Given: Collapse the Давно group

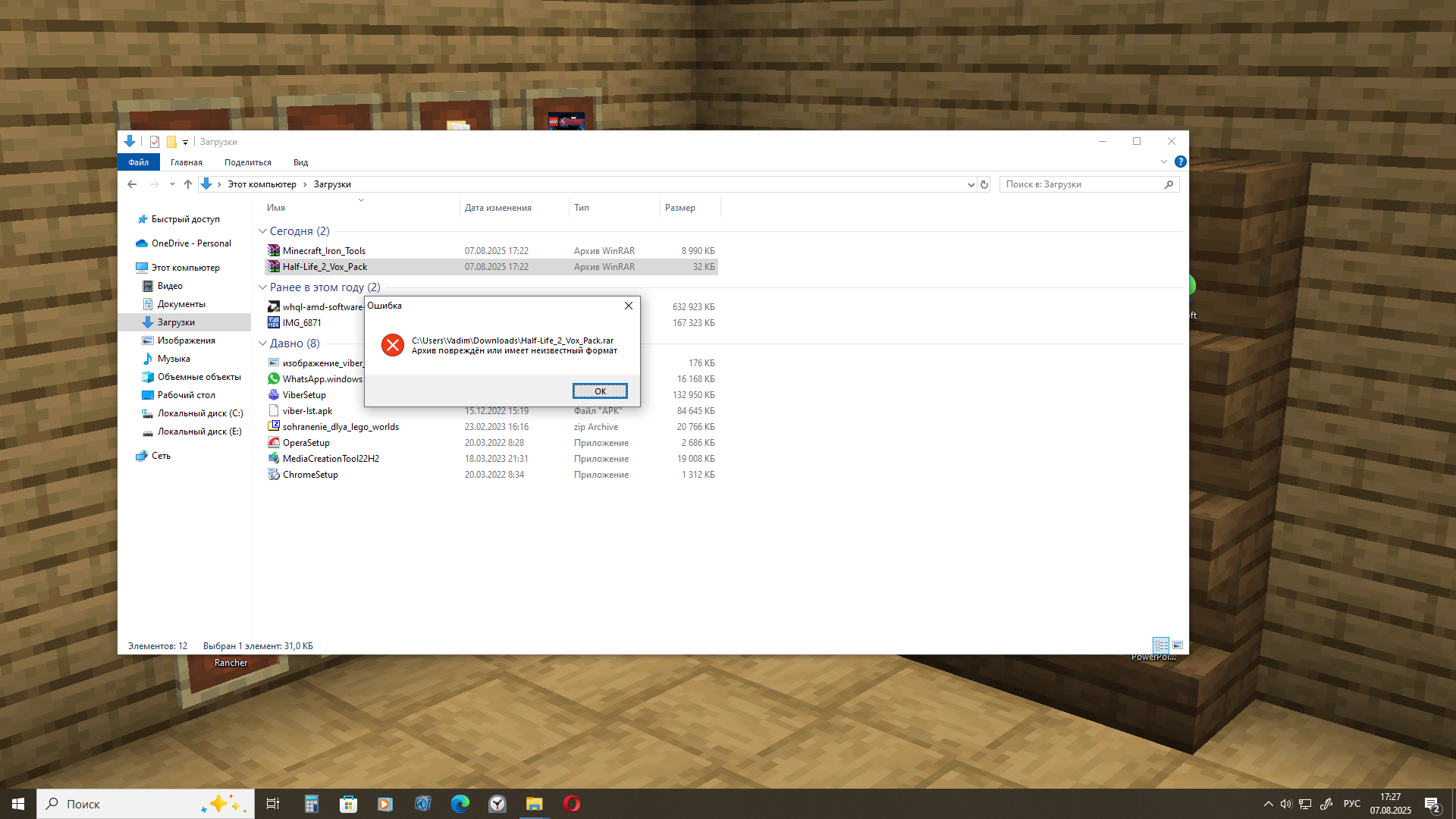Looking at the screenshot, I should pos(262,344).
